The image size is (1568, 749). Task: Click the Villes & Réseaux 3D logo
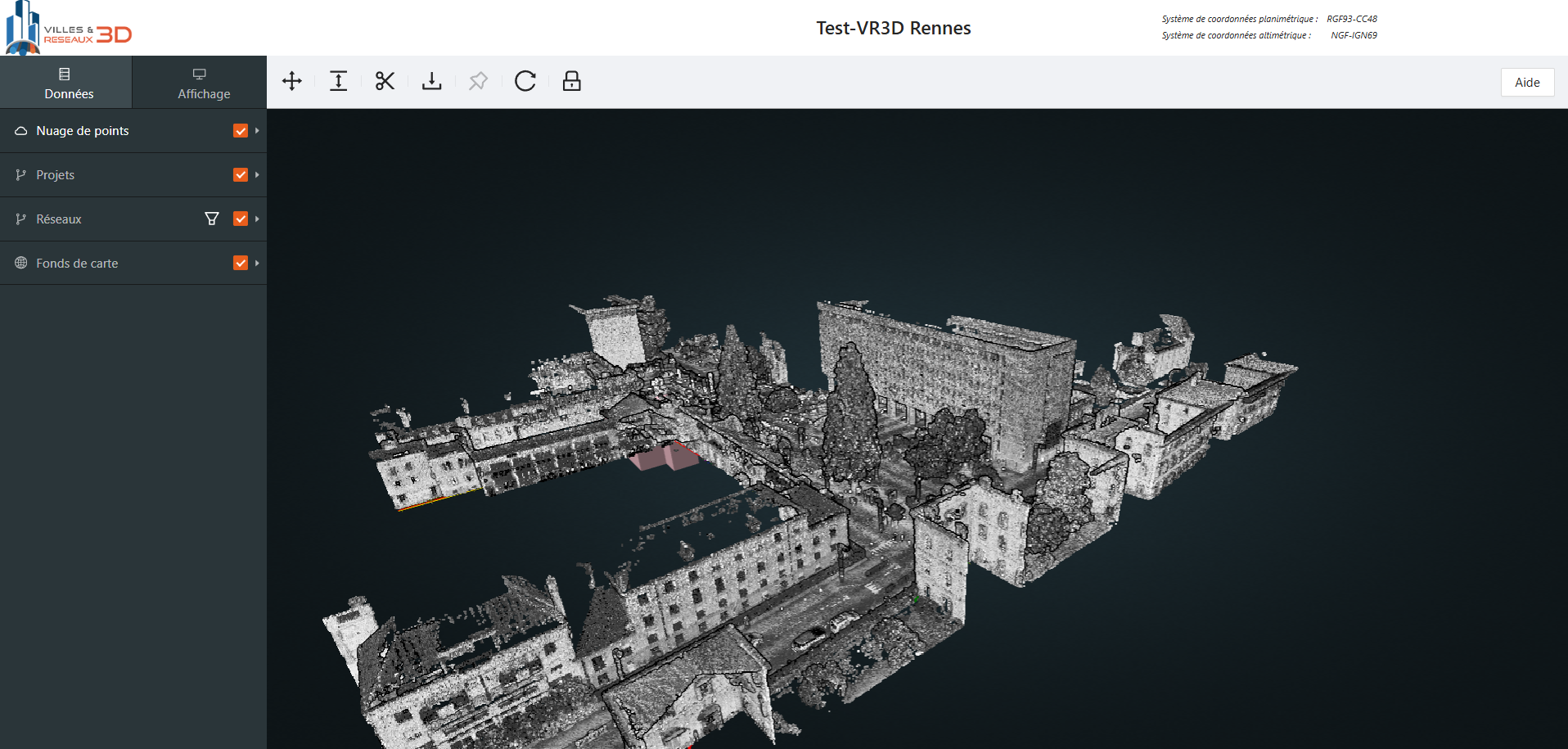[x=69, y=29]
